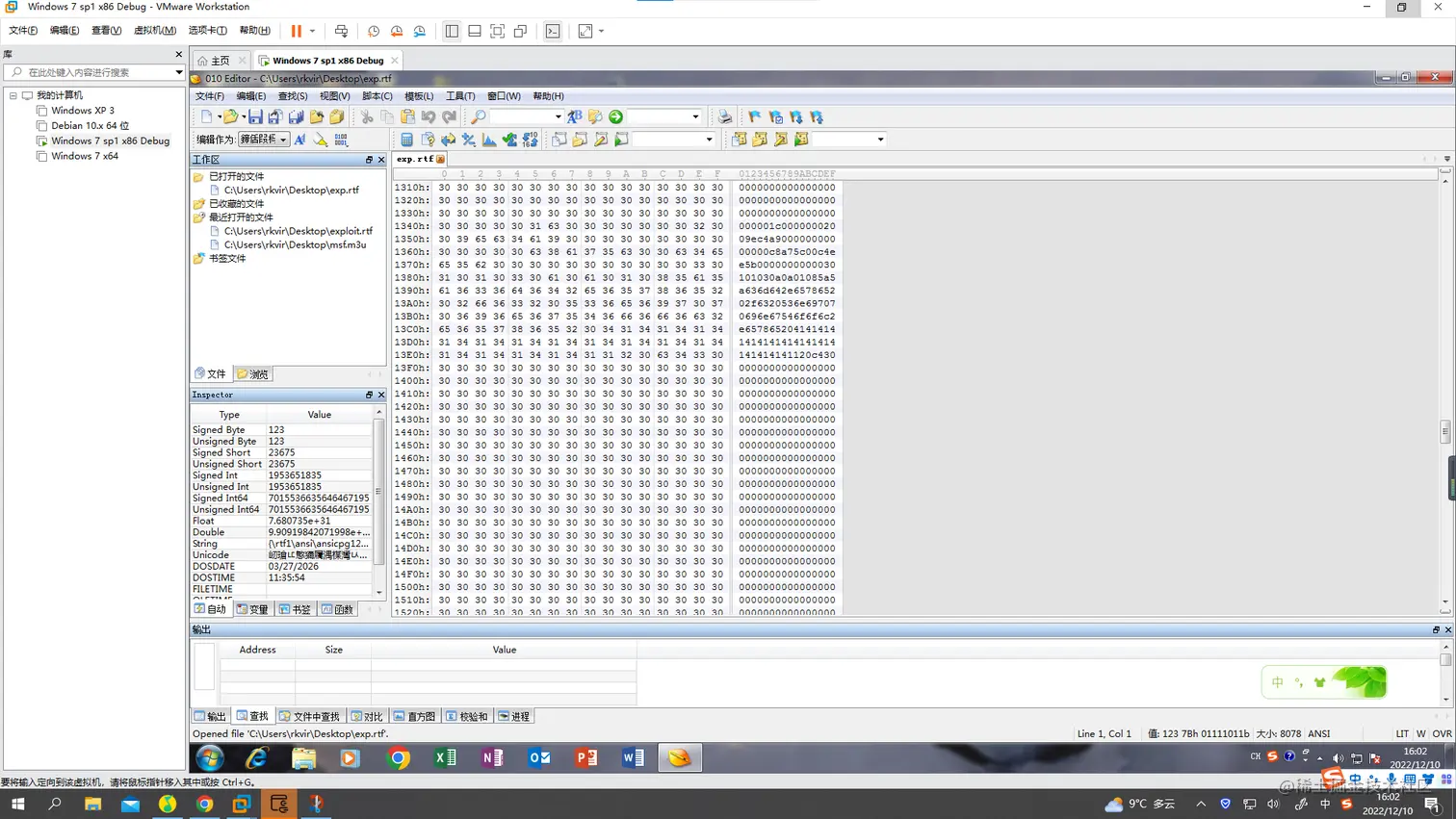This screenshot has height=819, width=1456.
Task: Click the Checksum icon in toolbar
Action: coord(509,140)
